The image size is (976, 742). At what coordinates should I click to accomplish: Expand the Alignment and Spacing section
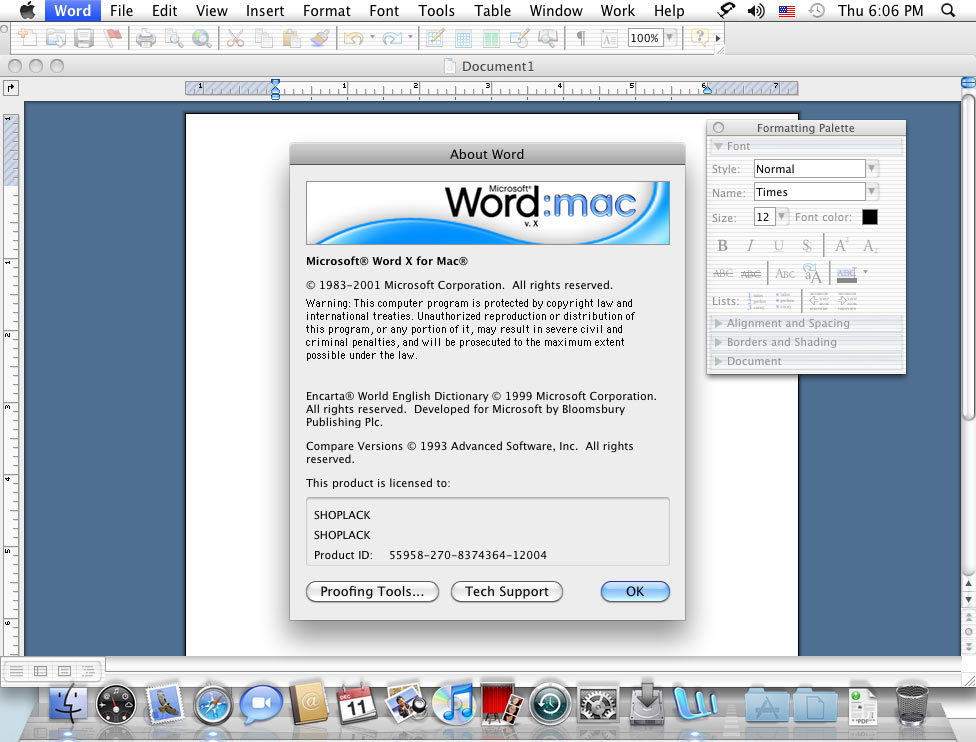click(x=788, y=323)
